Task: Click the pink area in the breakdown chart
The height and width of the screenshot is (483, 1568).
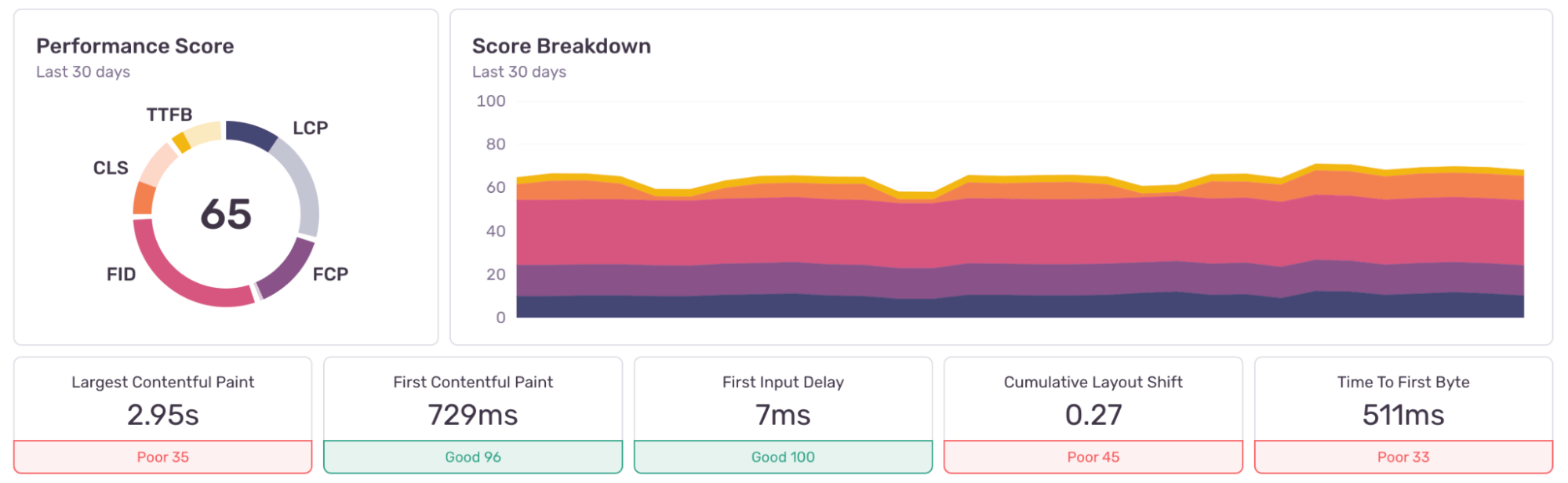Action: (1020, 231)
